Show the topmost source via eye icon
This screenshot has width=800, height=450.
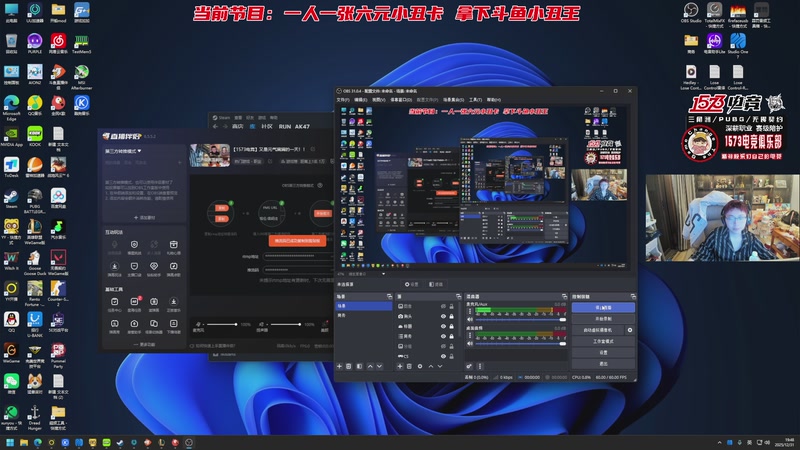pyautogui.click(x=443, y=306)
